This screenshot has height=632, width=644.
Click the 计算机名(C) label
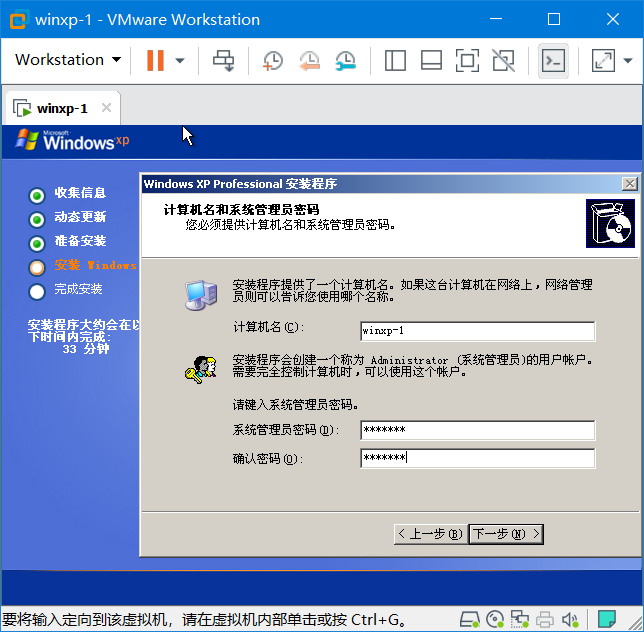[x=269, y=327]
